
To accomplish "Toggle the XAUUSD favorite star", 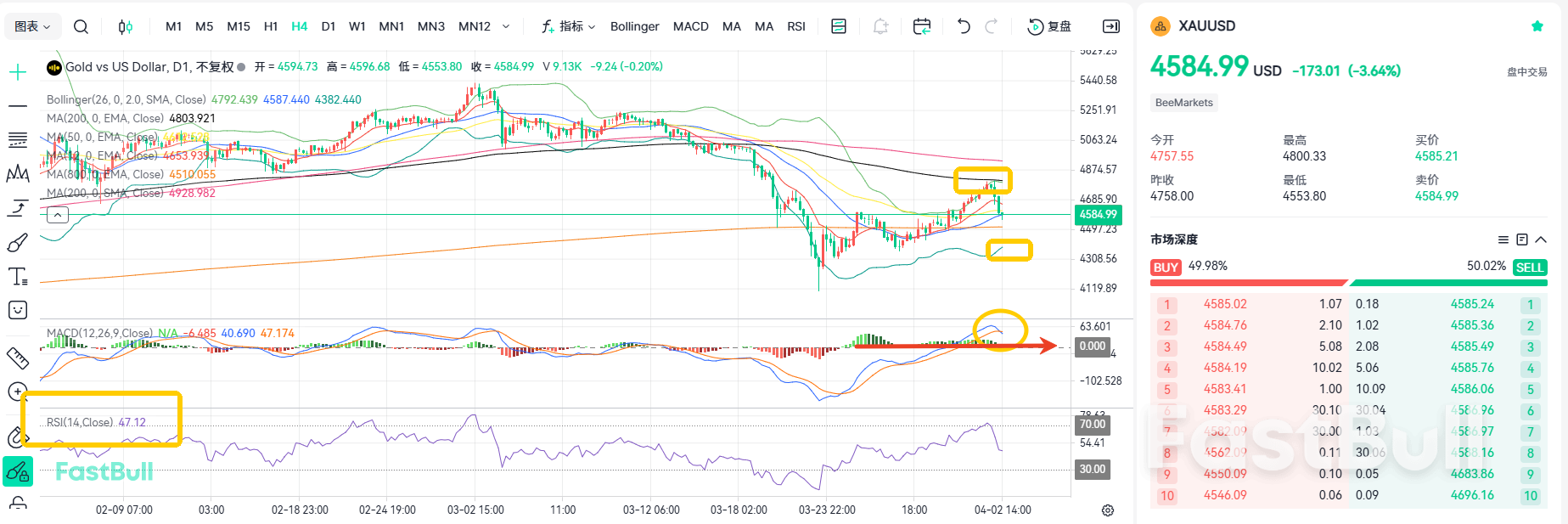I will coord(1537,26).
